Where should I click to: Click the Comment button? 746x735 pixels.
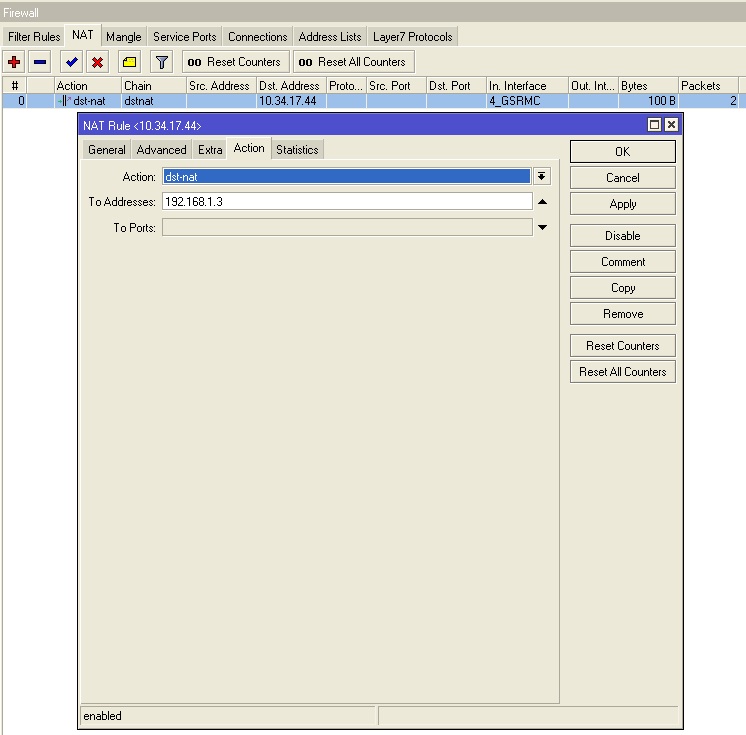click(622, 262)
